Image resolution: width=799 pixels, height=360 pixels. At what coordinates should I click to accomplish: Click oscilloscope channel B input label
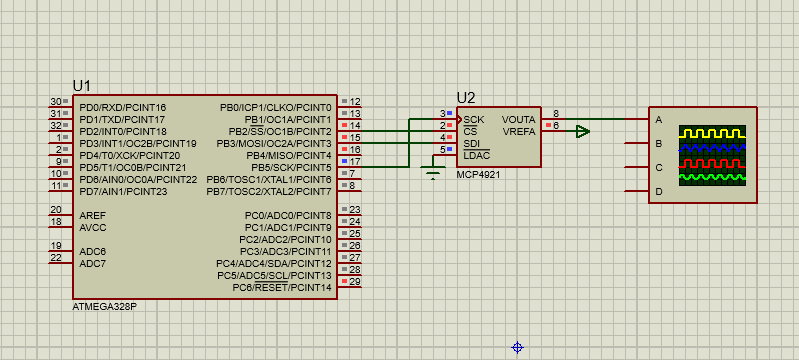coord(659,144)
